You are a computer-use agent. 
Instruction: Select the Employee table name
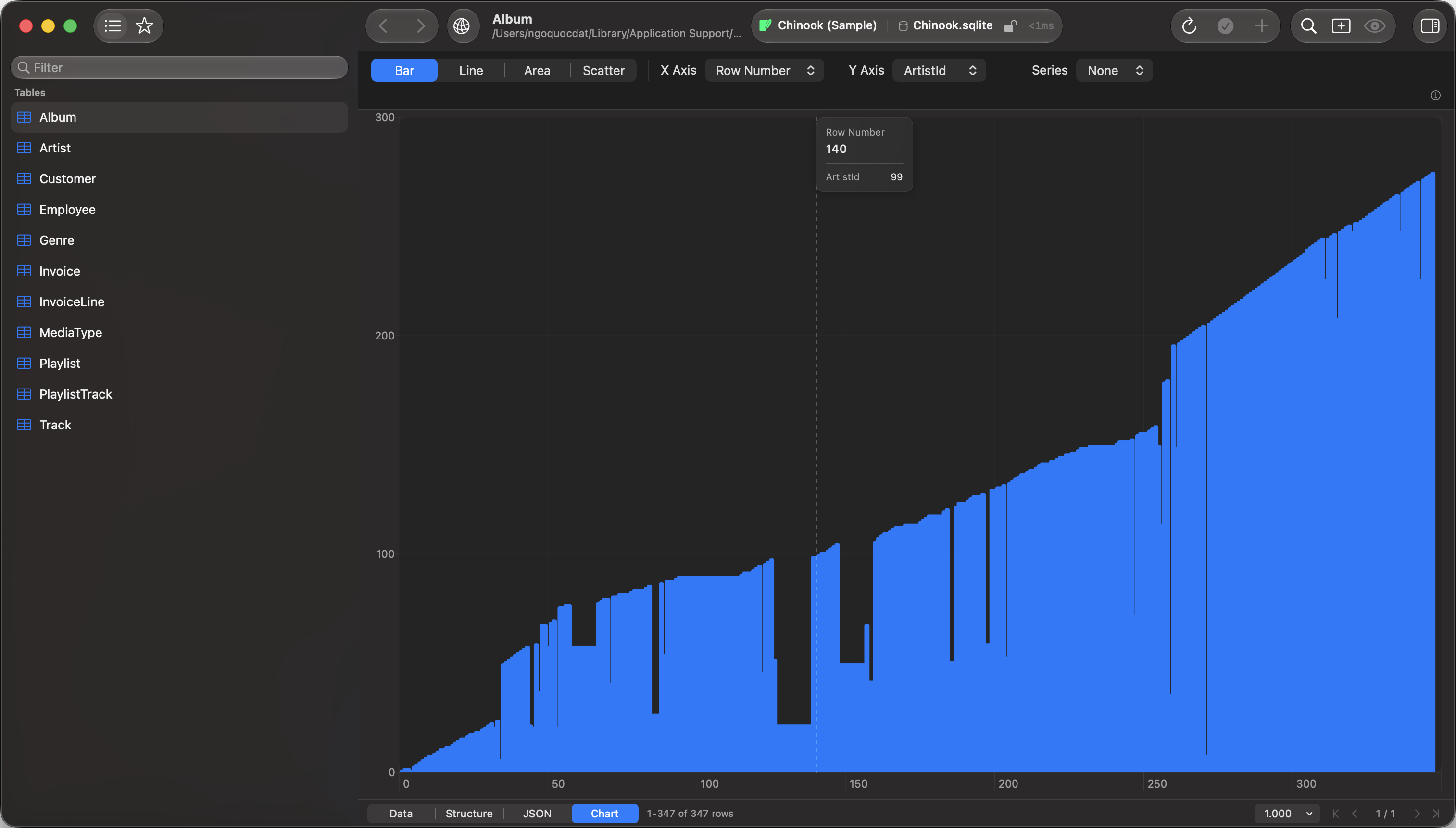coord(67,209)
